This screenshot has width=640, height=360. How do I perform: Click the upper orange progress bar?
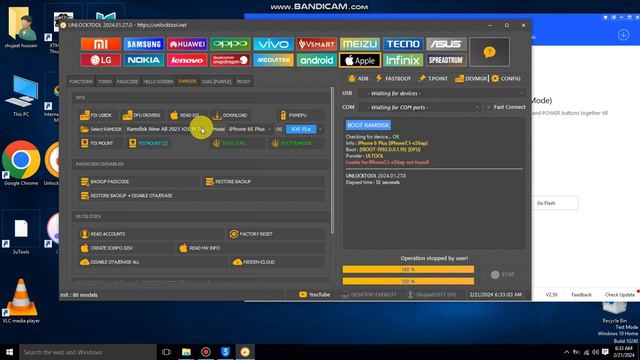click(x=408, y=269)
